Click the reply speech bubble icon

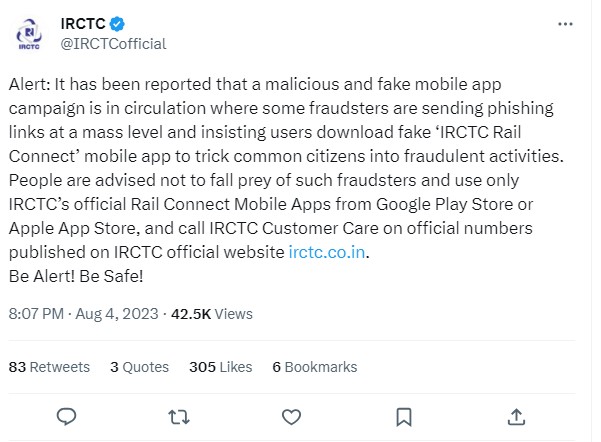click(67, 415)
